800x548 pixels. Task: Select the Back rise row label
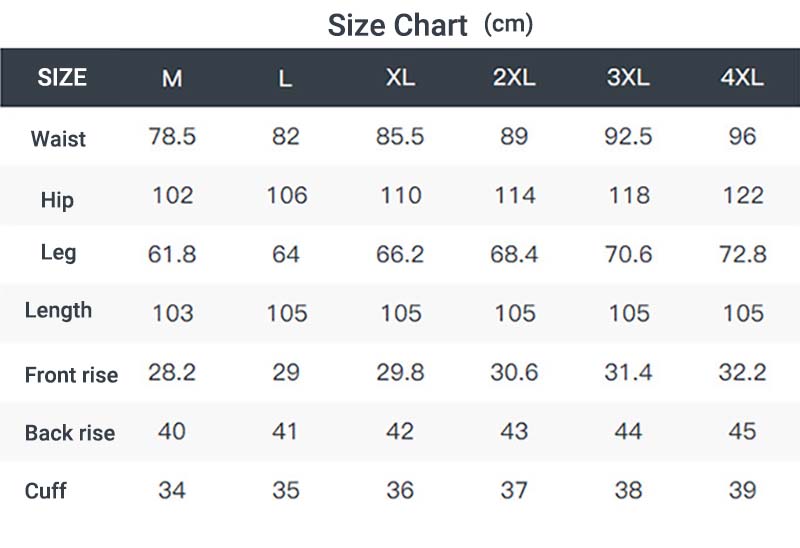pos(70,433)
